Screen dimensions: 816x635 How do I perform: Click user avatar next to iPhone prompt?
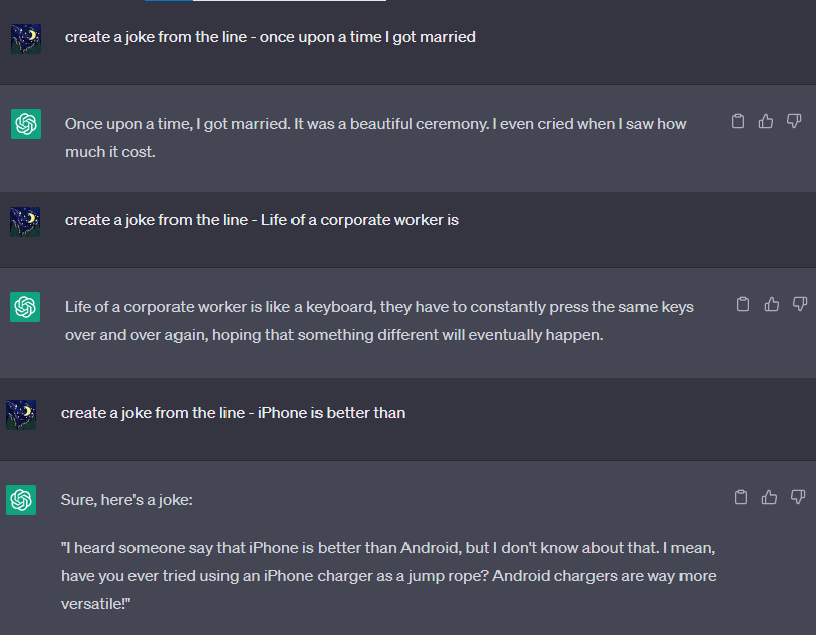[x=21, y=415]
